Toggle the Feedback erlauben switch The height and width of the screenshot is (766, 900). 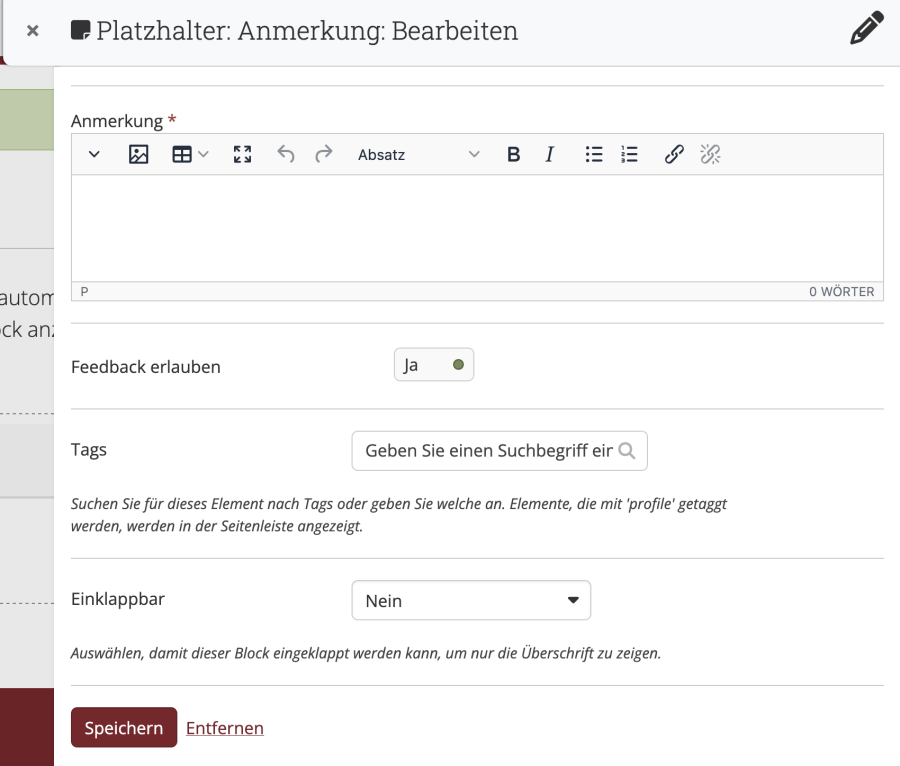point(434,365)
